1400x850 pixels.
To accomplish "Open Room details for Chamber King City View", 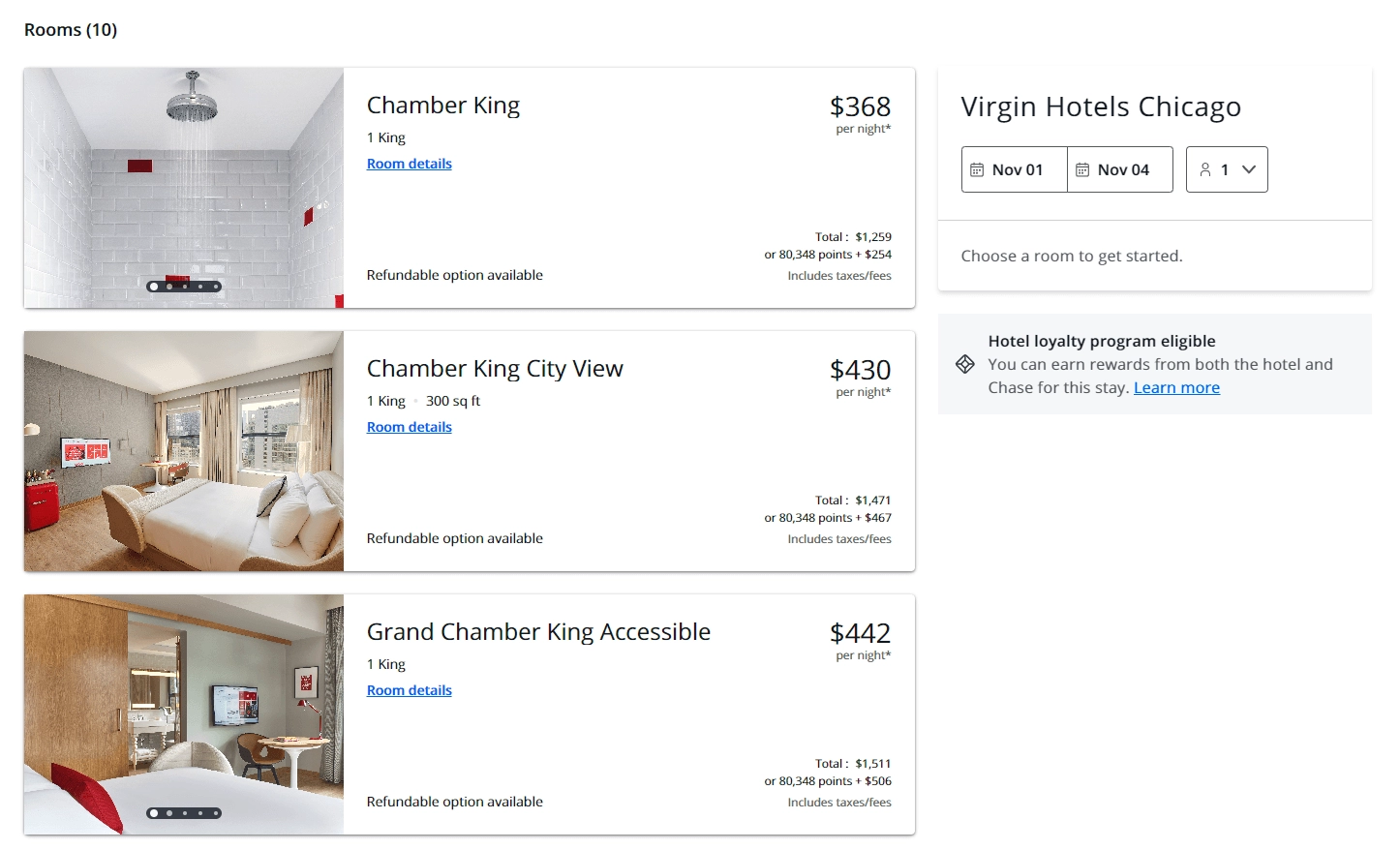I will [x=409, y=427].
